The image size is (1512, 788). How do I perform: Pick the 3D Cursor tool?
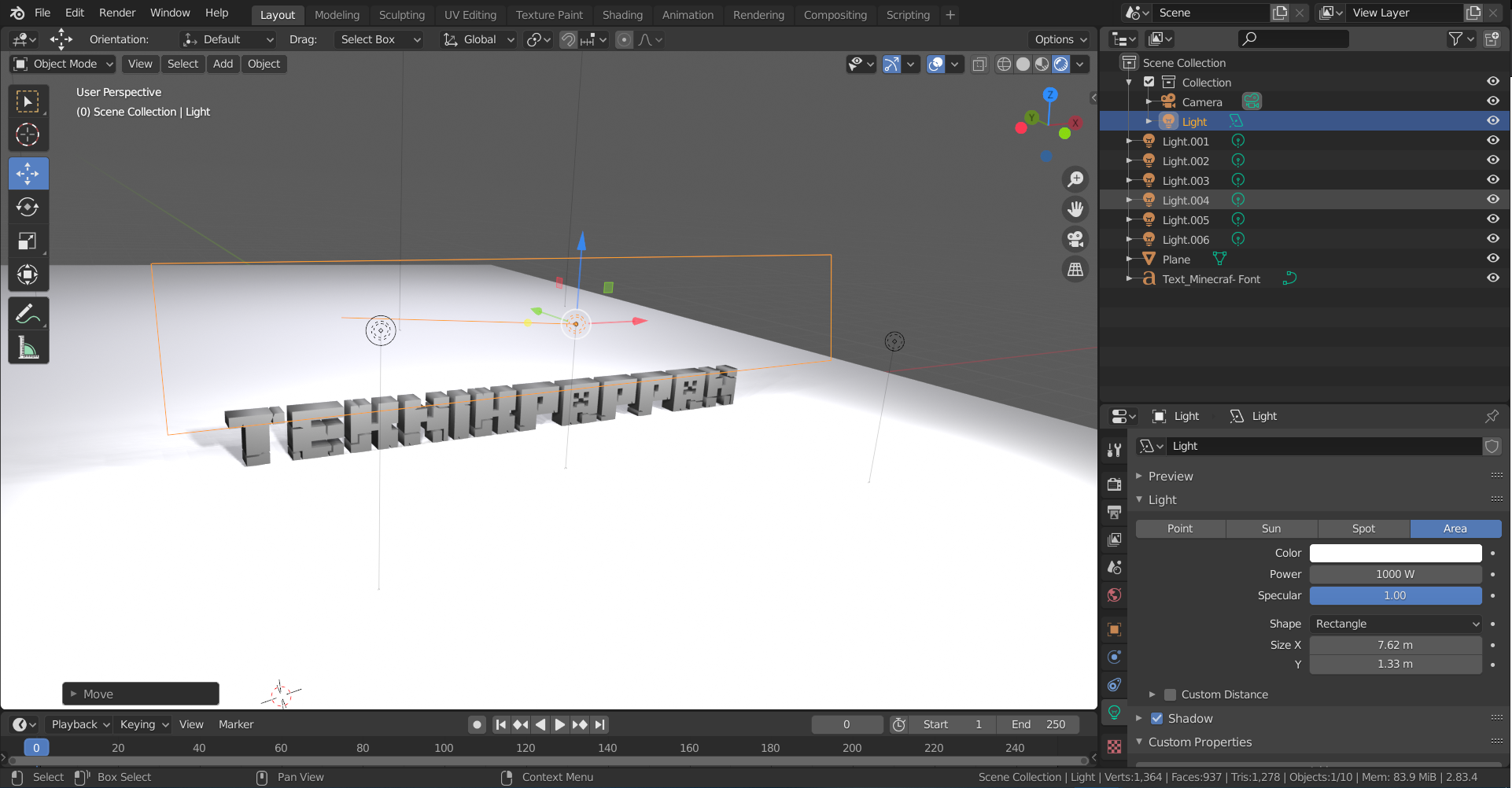tap(28, 135)
